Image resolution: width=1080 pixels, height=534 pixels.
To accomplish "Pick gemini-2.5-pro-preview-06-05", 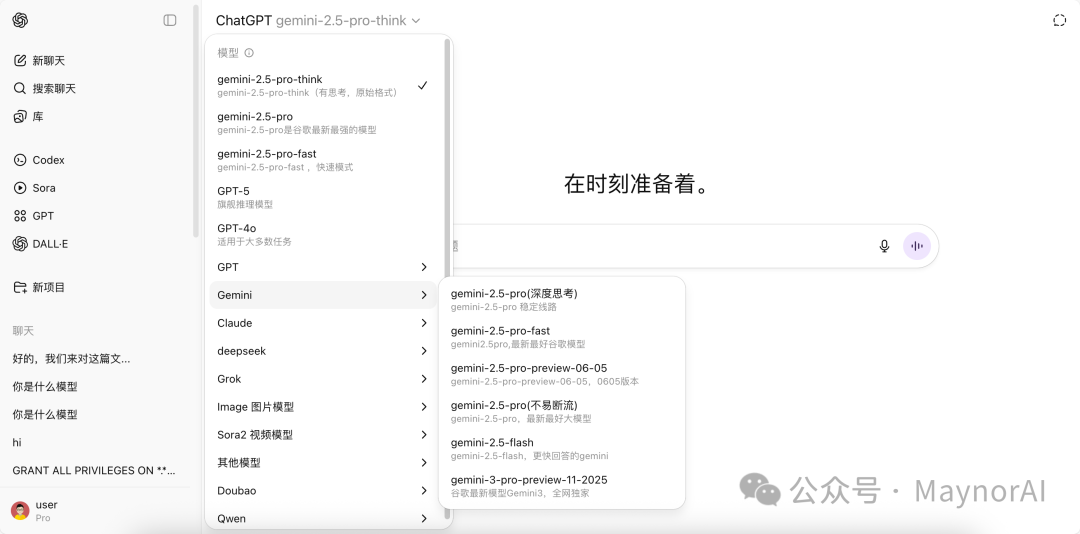I will pyautogui.click(x=562, y=374).
